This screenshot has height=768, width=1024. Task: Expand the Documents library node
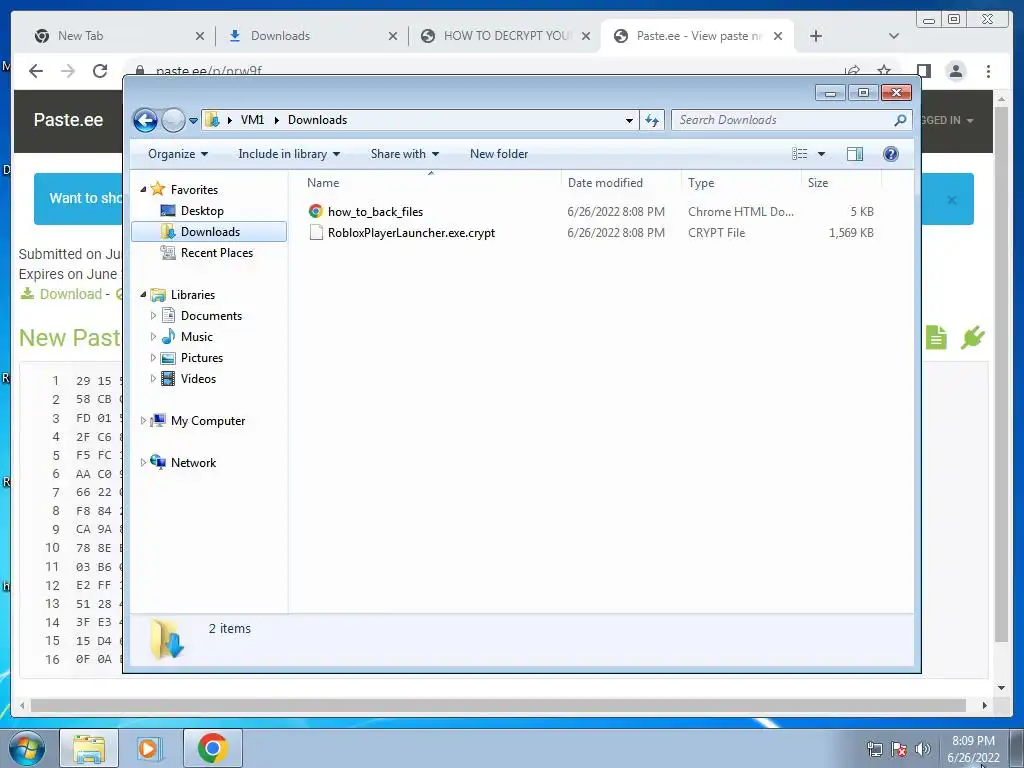point(153,316)
